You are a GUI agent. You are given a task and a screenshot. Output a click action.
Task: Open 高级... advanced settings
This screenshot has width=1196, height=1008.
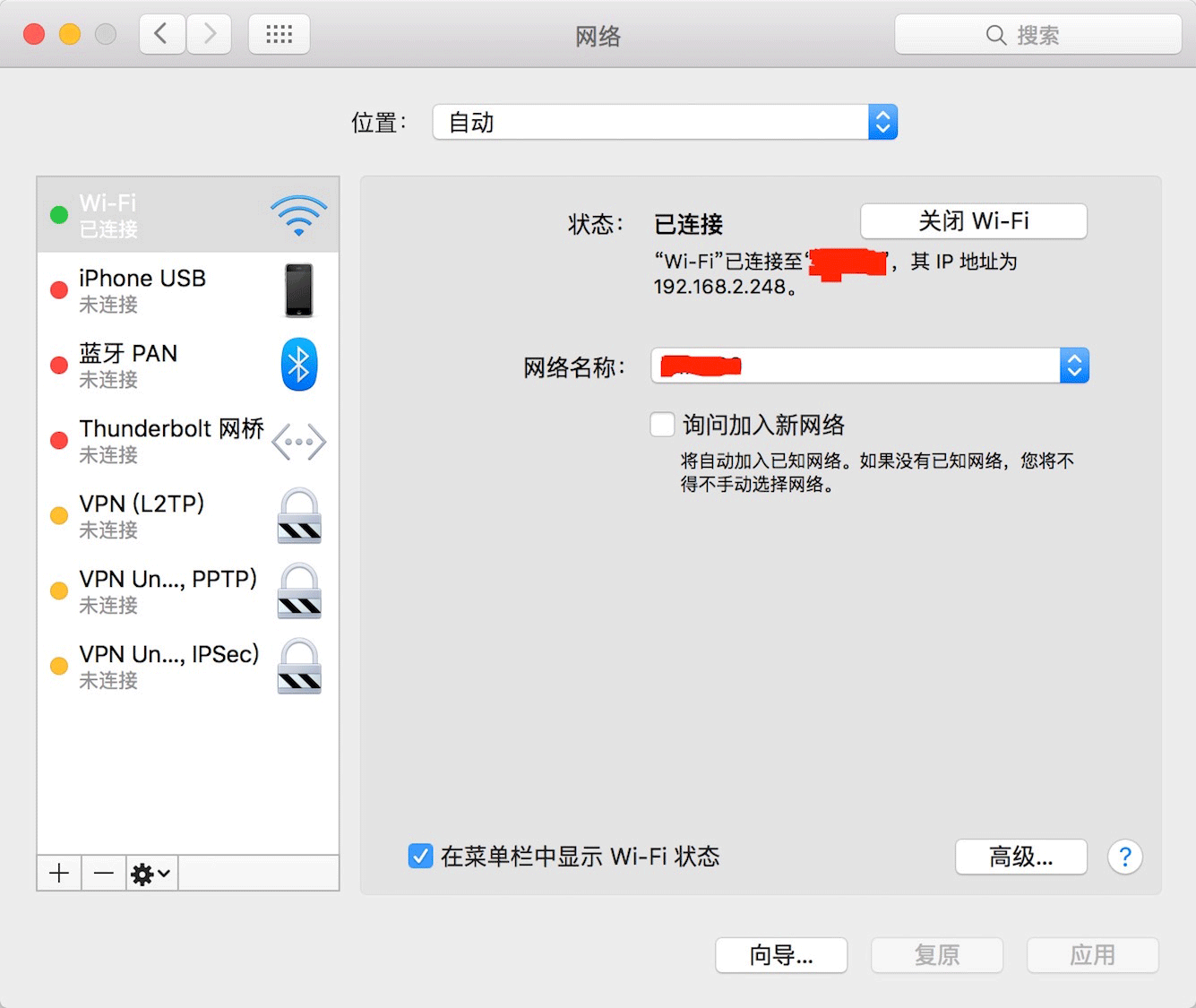[x=1021, y=857]
